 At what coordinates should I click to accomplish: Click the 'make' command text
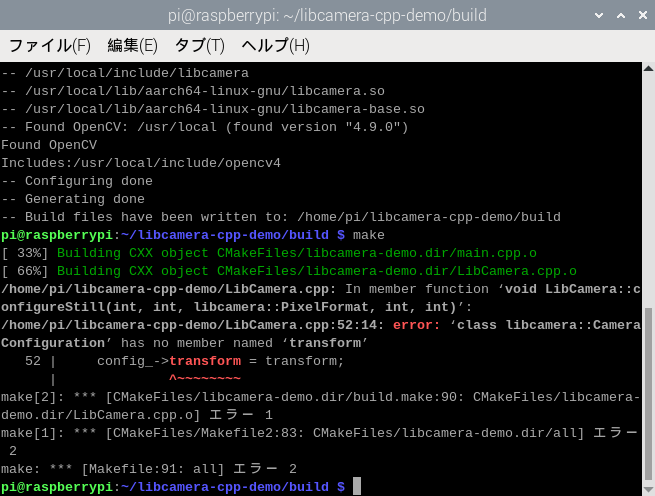pos(368,235)
